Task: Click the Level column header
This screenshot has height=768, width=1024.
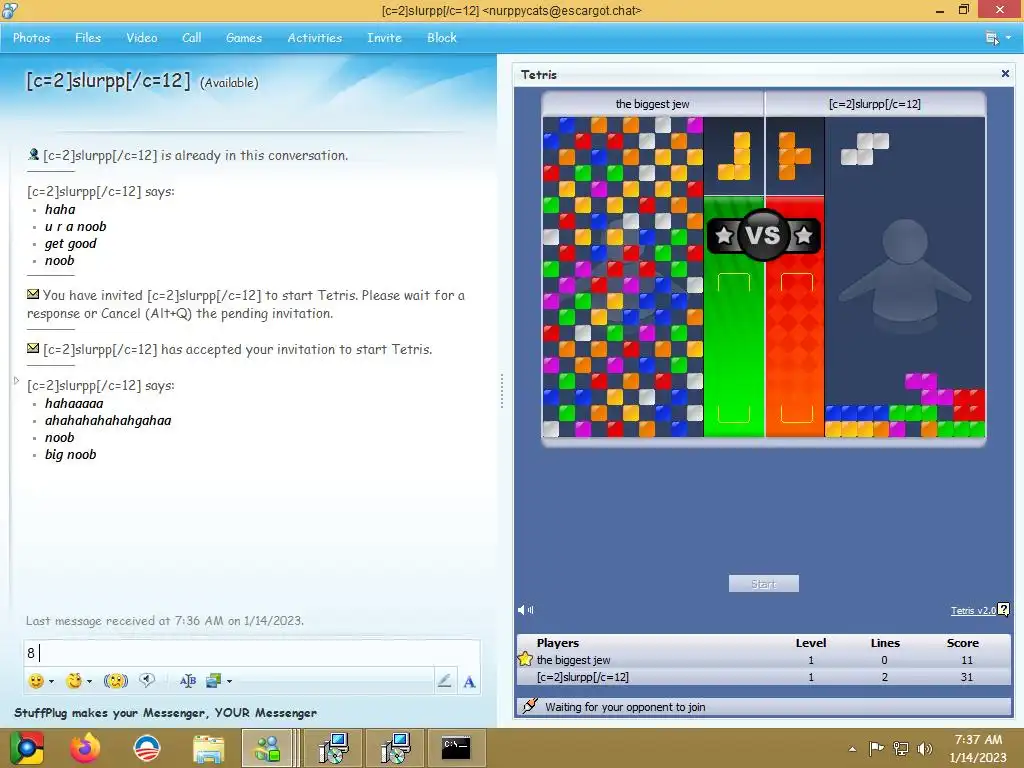Action: click(810, 643)
